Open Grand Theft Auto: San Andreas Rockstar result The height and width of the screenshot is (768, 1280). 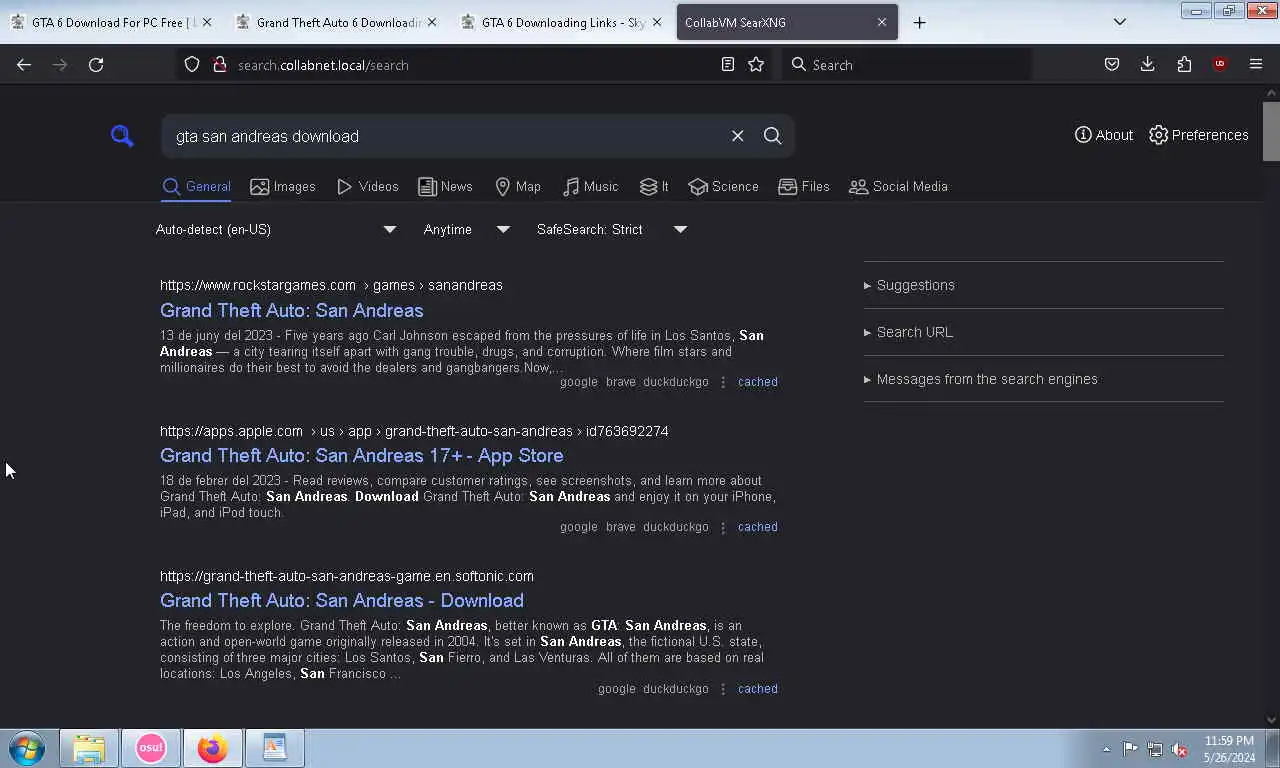tap(291, 310)
